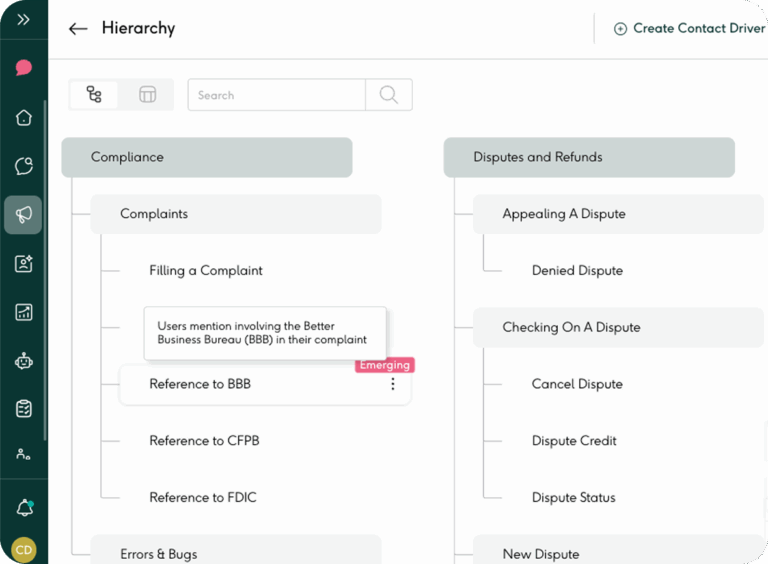Open the analytics chart sidebar icon
The height and width of the screenshot is (564, 768).
(23, 312)
